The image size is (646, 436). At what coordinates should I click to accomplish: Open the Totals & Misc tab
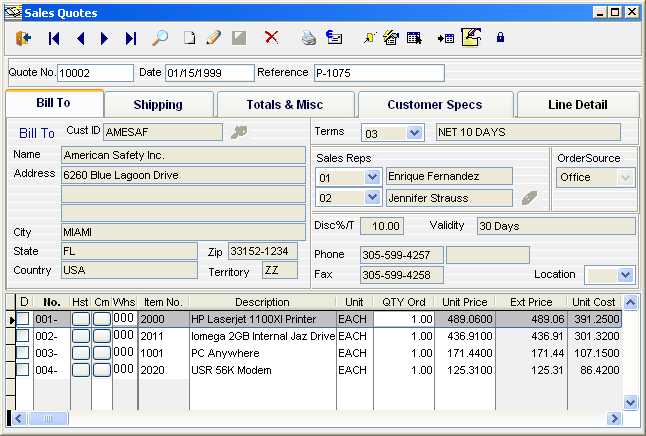coord(264,104)
